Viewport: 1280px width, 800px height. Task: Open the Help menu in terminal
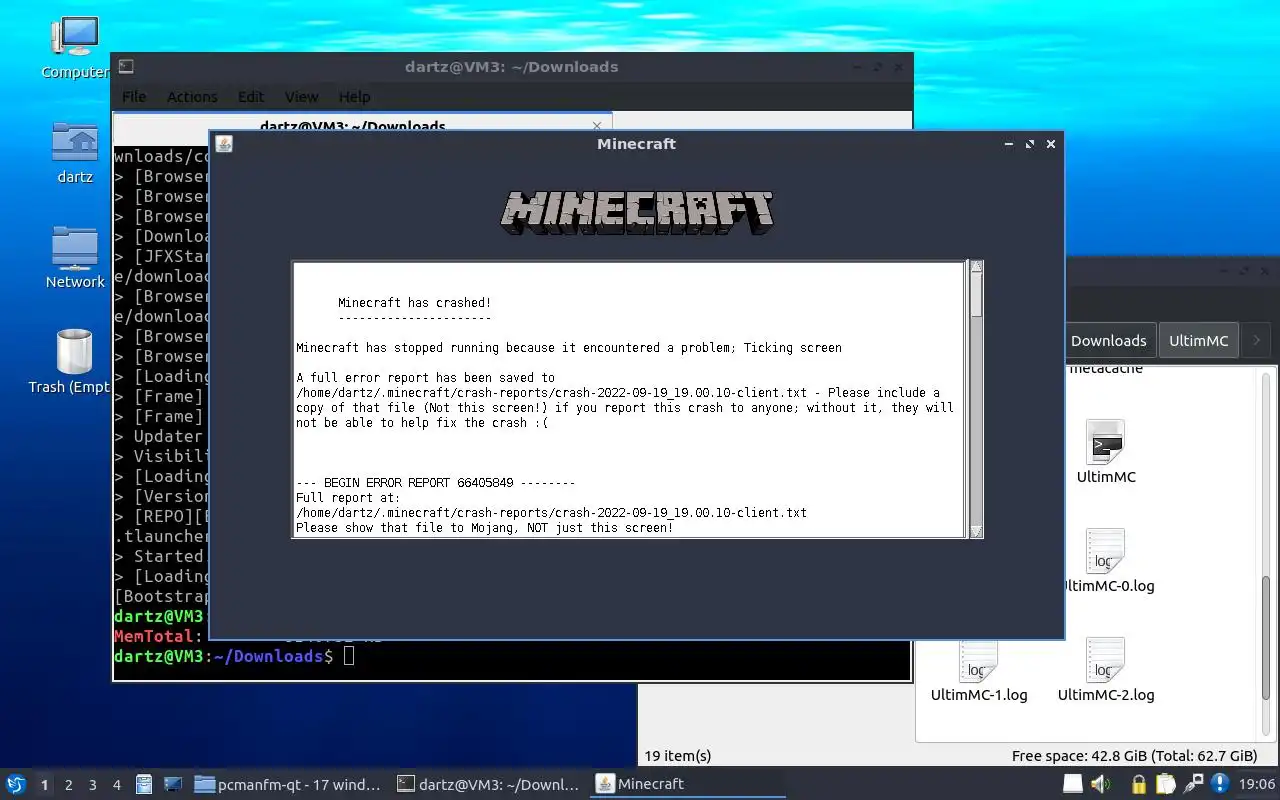[354, 97]
